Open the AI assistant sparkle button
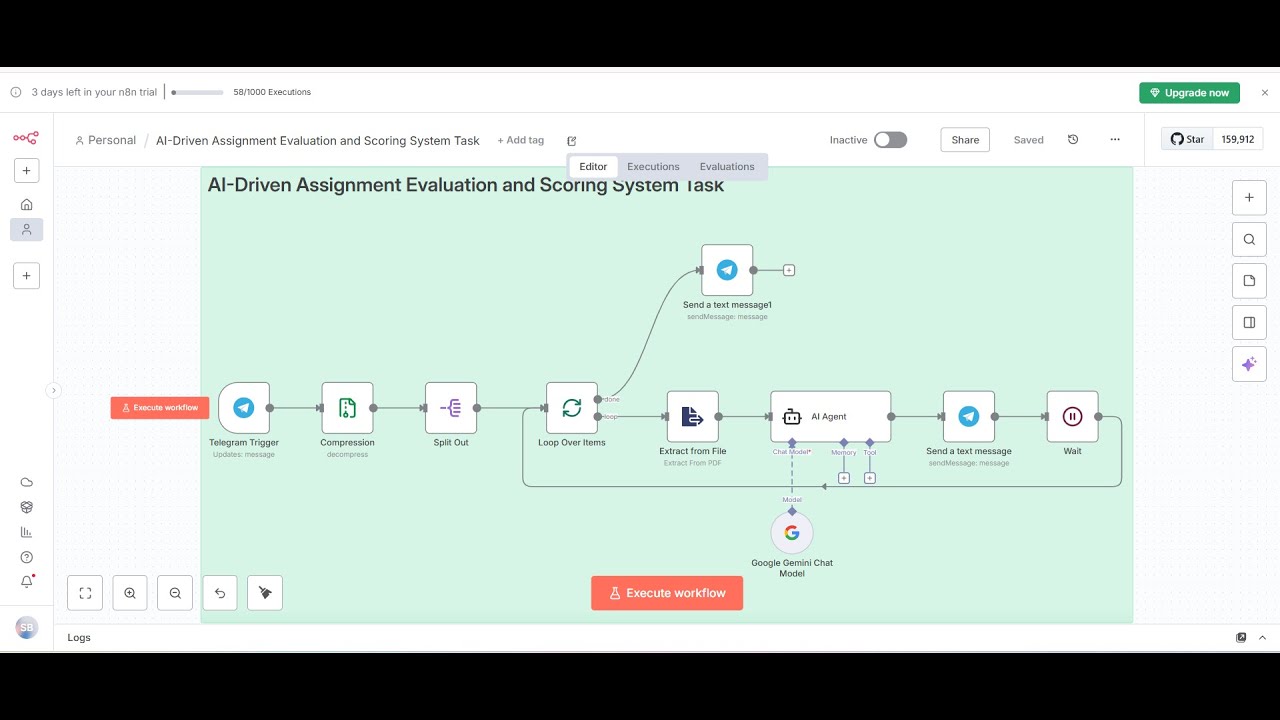1280x720 pixels. [x=1249, y=365]
